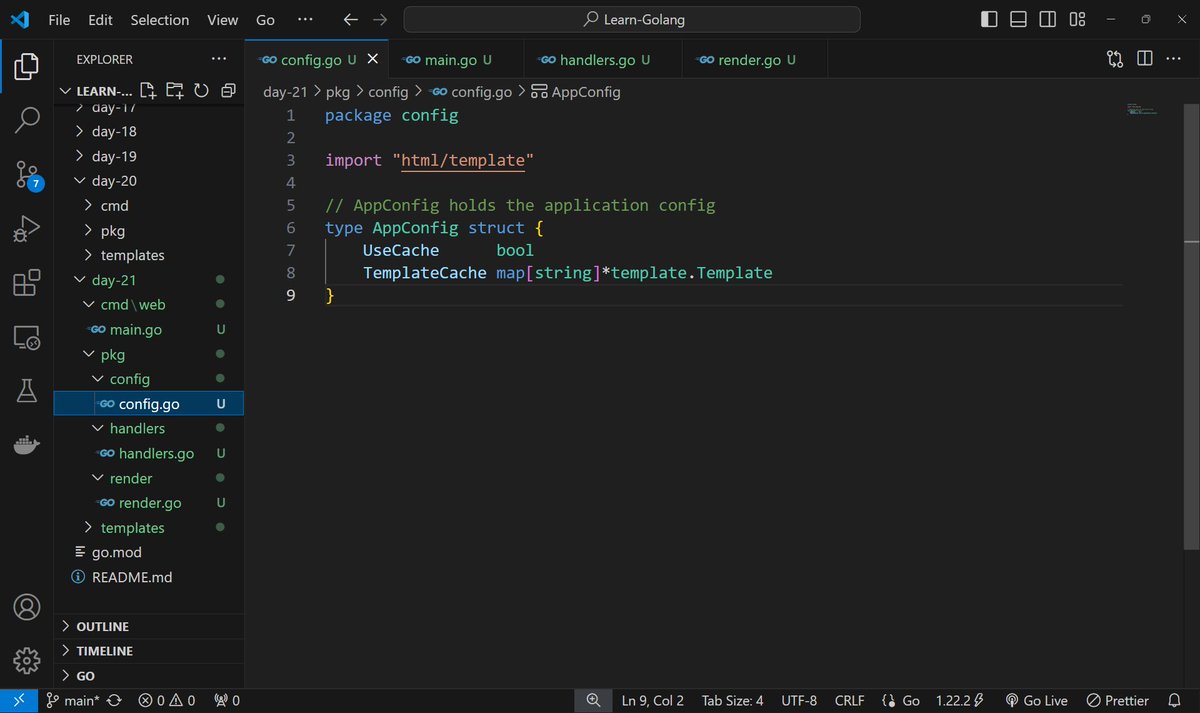Collapse the day-20 folder
The image size is (1200, 713).
(x=149, y=181)
